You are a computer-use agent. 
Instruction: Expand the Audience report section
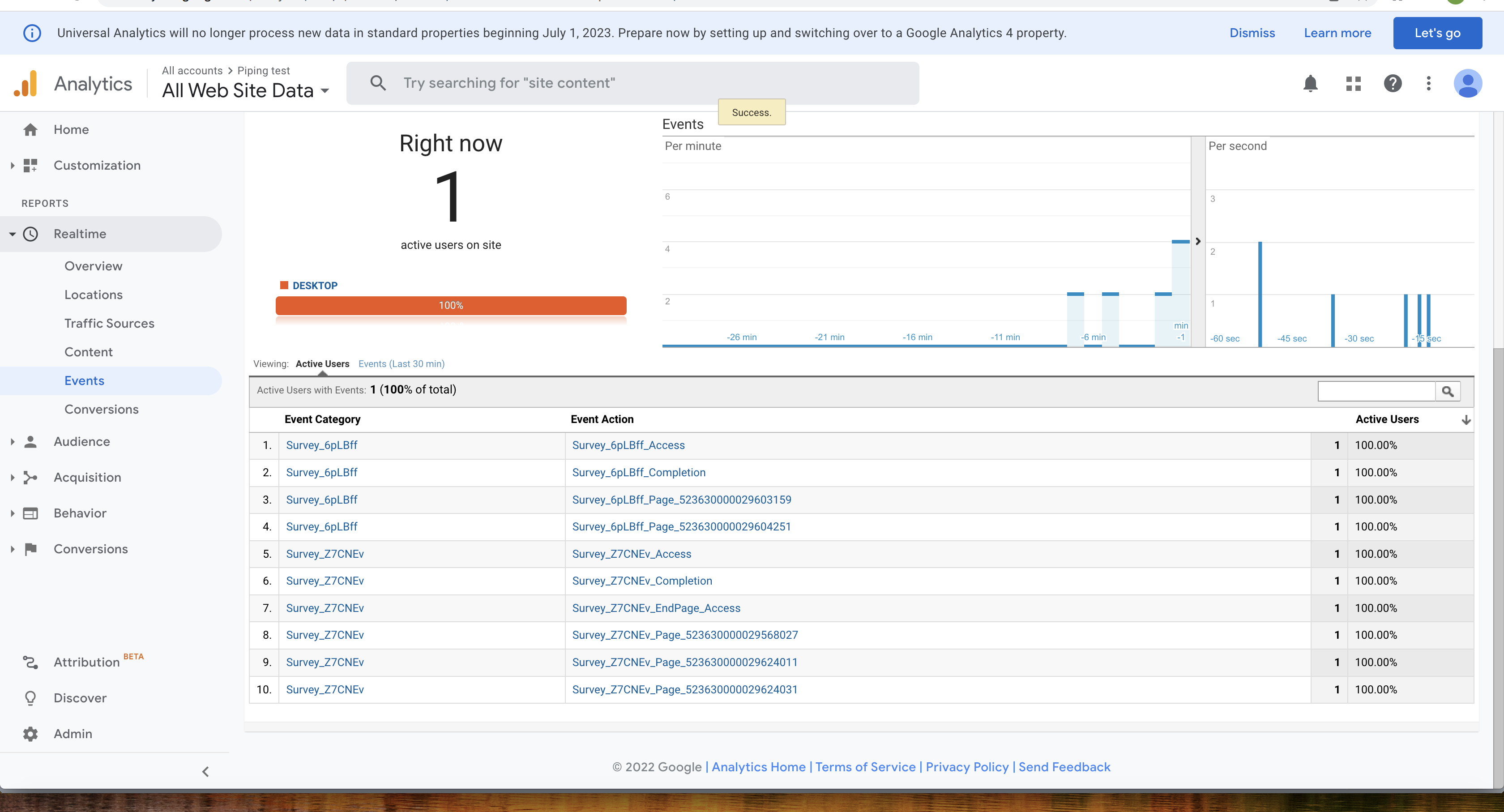12,442
